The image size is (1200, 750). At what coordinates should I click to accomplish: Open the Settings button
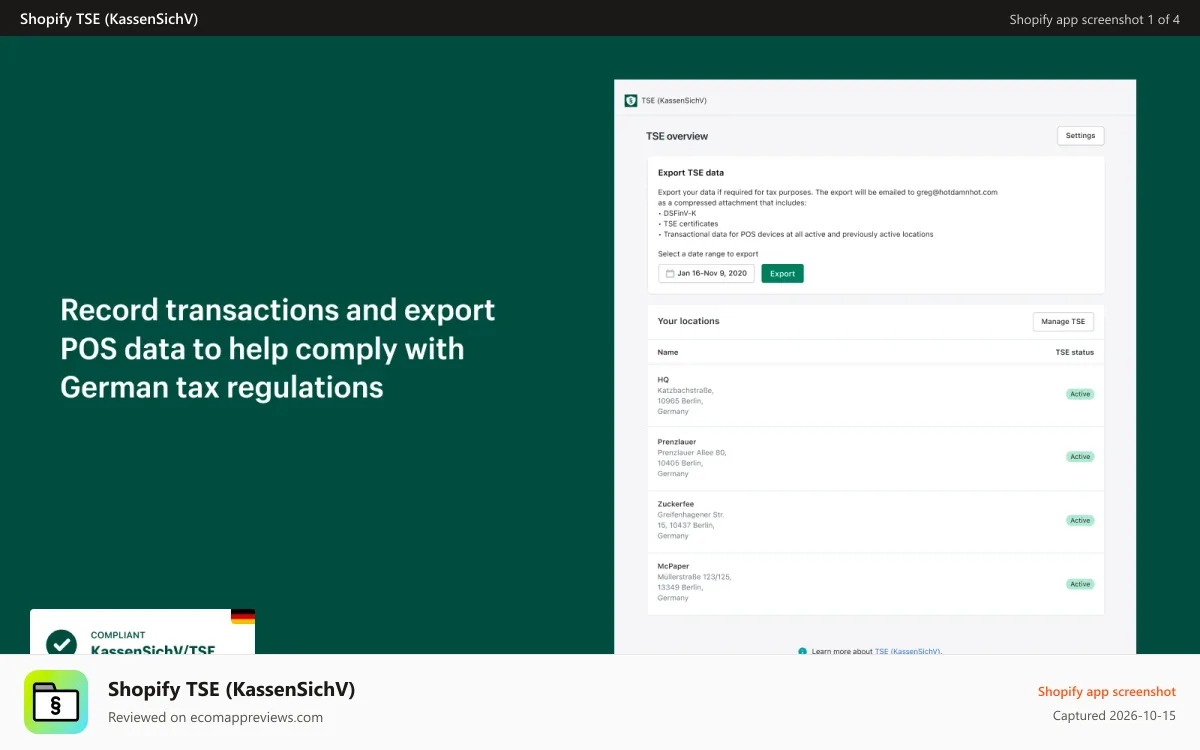[1080, 136]
